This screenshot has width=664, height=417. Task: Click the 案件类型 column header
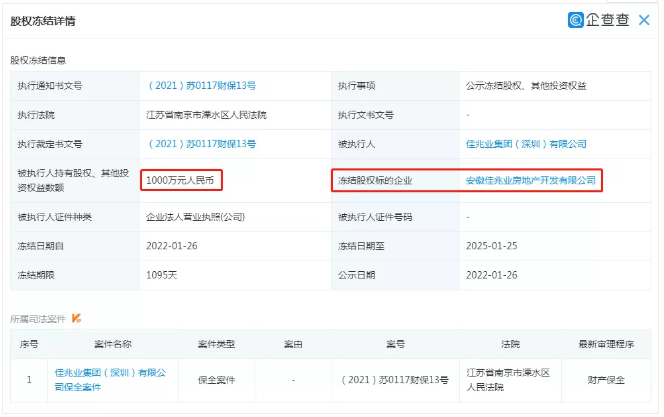(x=216, y=344)
